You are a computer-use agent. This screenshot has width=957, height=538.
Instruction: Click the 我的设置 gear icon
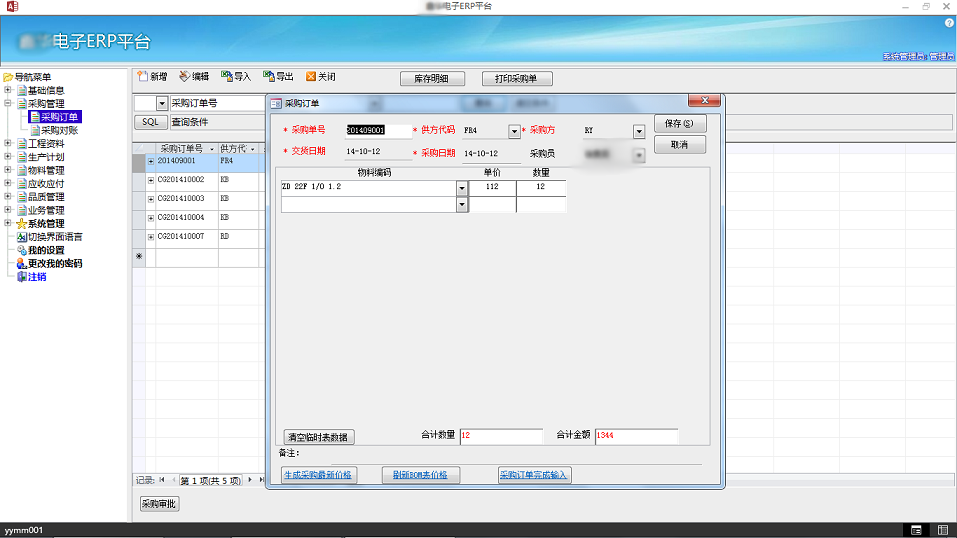(x=22, y=250)
